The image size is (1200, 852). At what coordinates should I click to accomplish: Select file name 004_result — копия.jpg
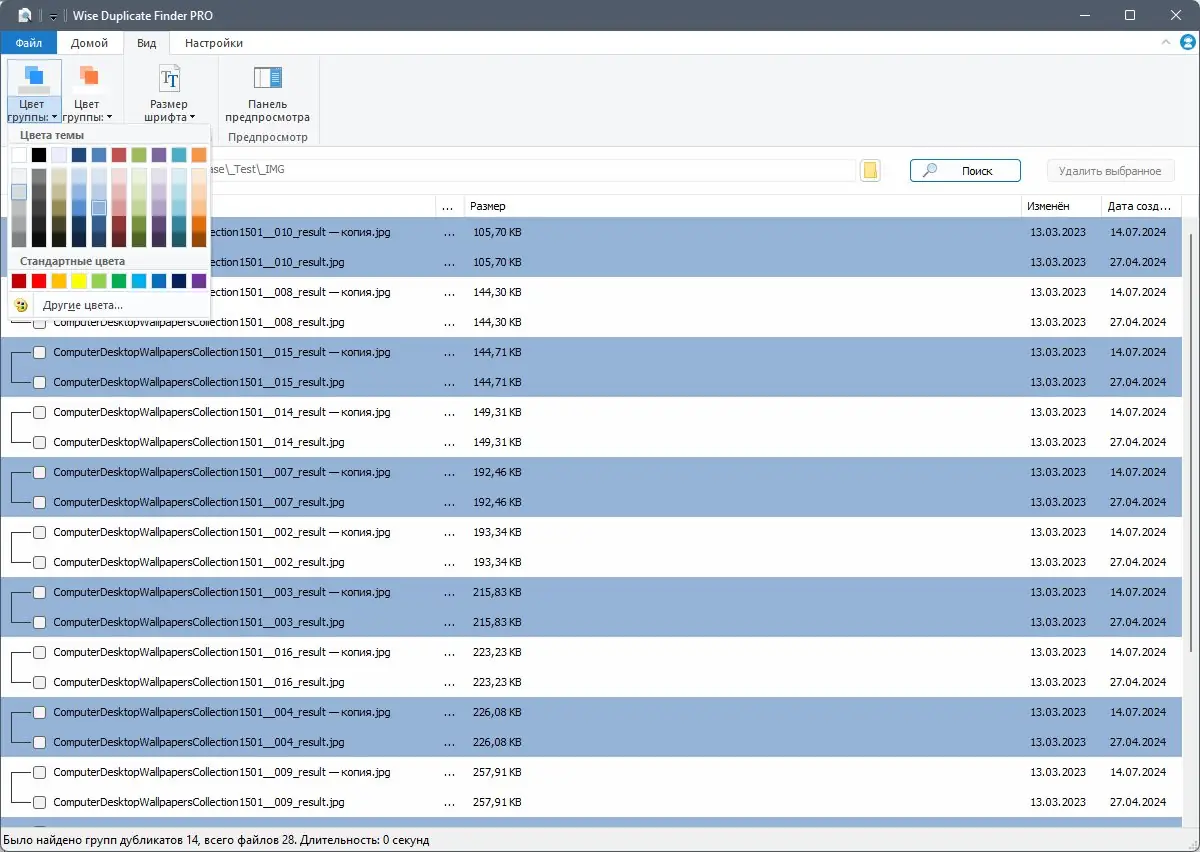pos(221,712)
